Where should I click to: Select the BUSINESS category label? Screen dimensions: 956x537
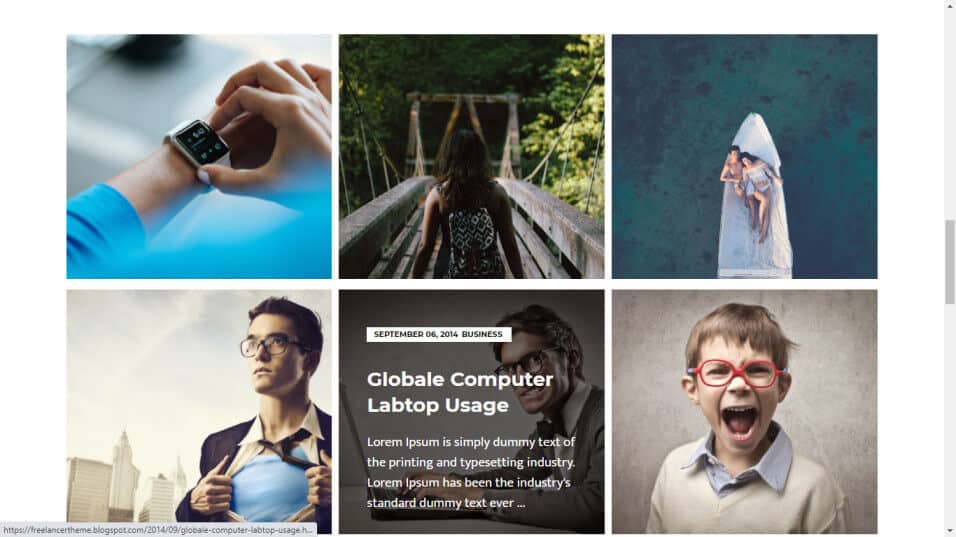482,334
